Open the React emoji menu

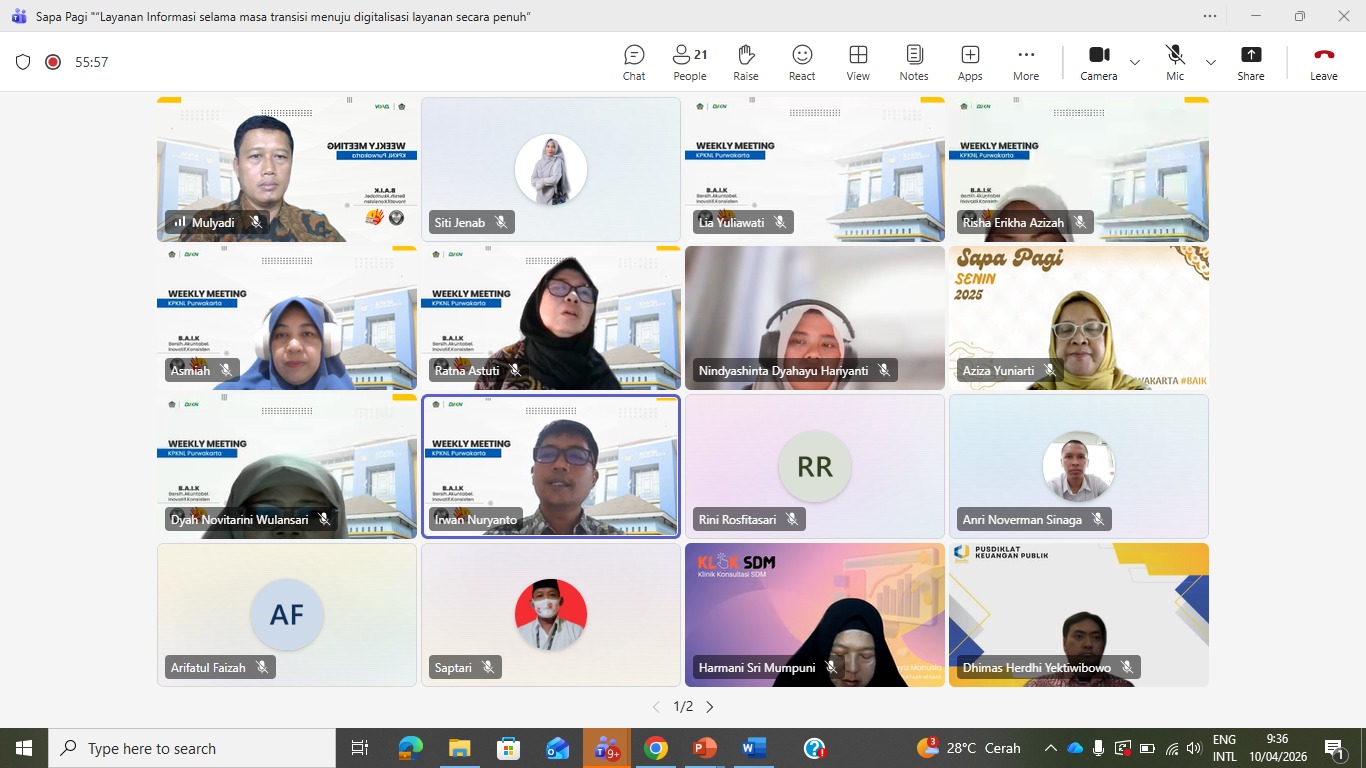[x=802, y=62]
